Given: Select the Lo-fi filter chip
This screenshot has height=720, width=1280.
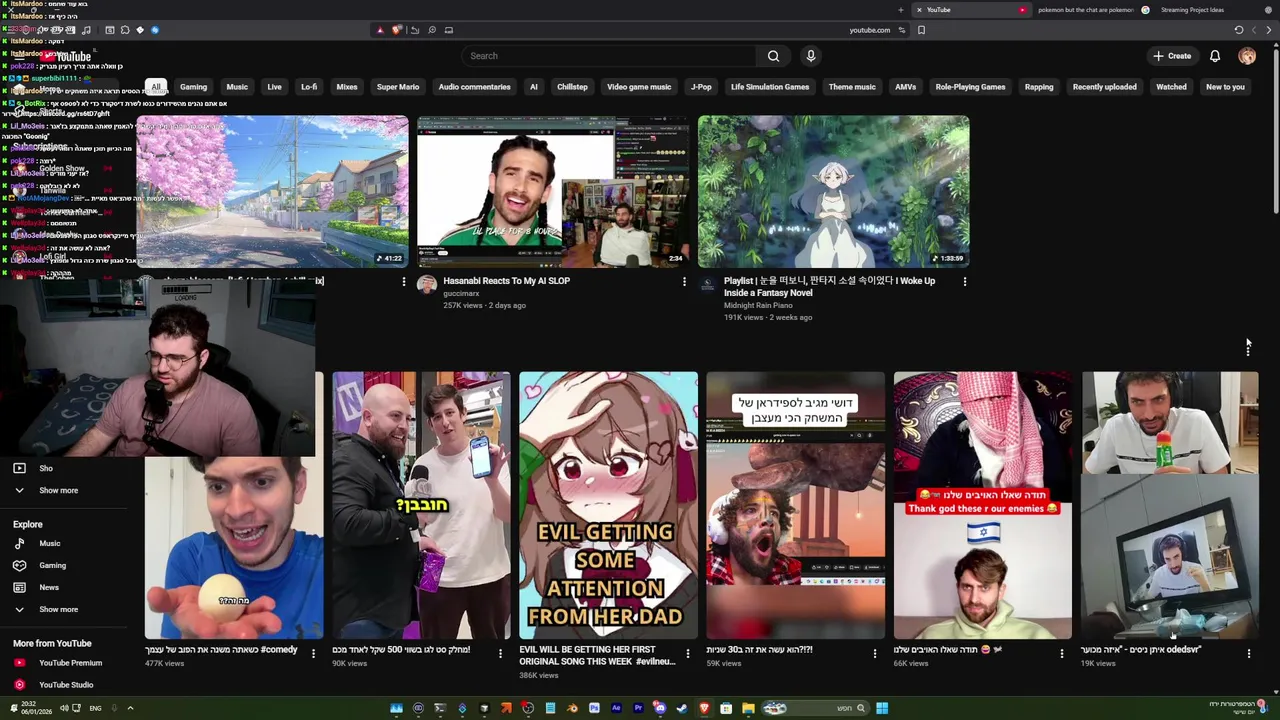Looking at the screenshot, I should (x=309, y=87).
